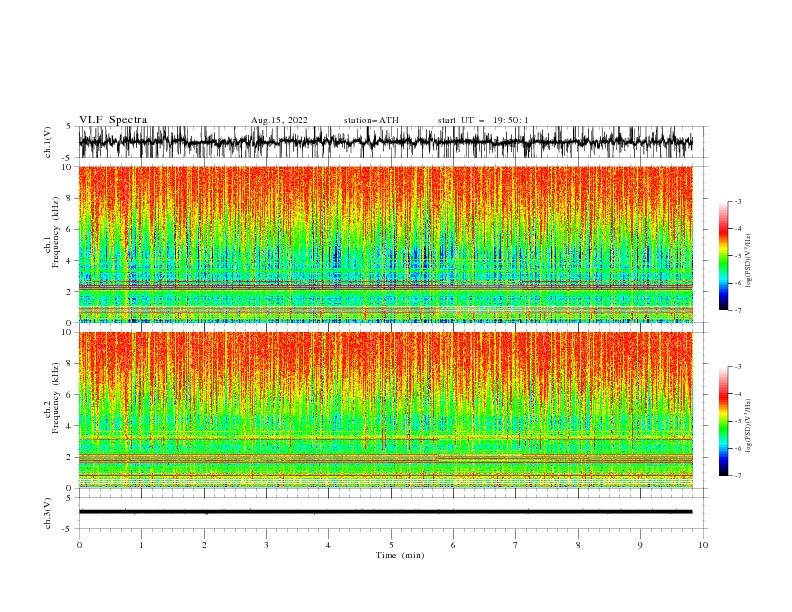Click time axis tick label "6"
Screen dimensions: 792x612
(453, 545)
